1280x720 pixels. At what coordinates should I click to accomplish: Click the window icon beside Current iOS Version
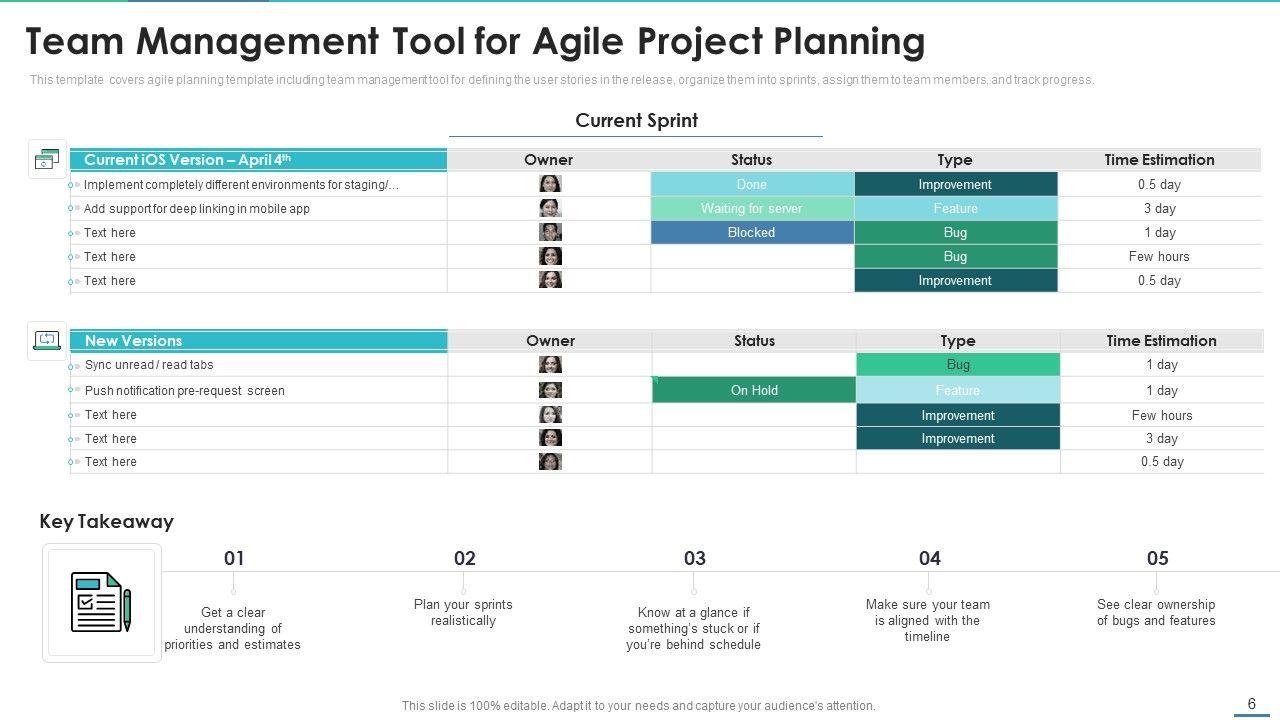coord(47,160)
